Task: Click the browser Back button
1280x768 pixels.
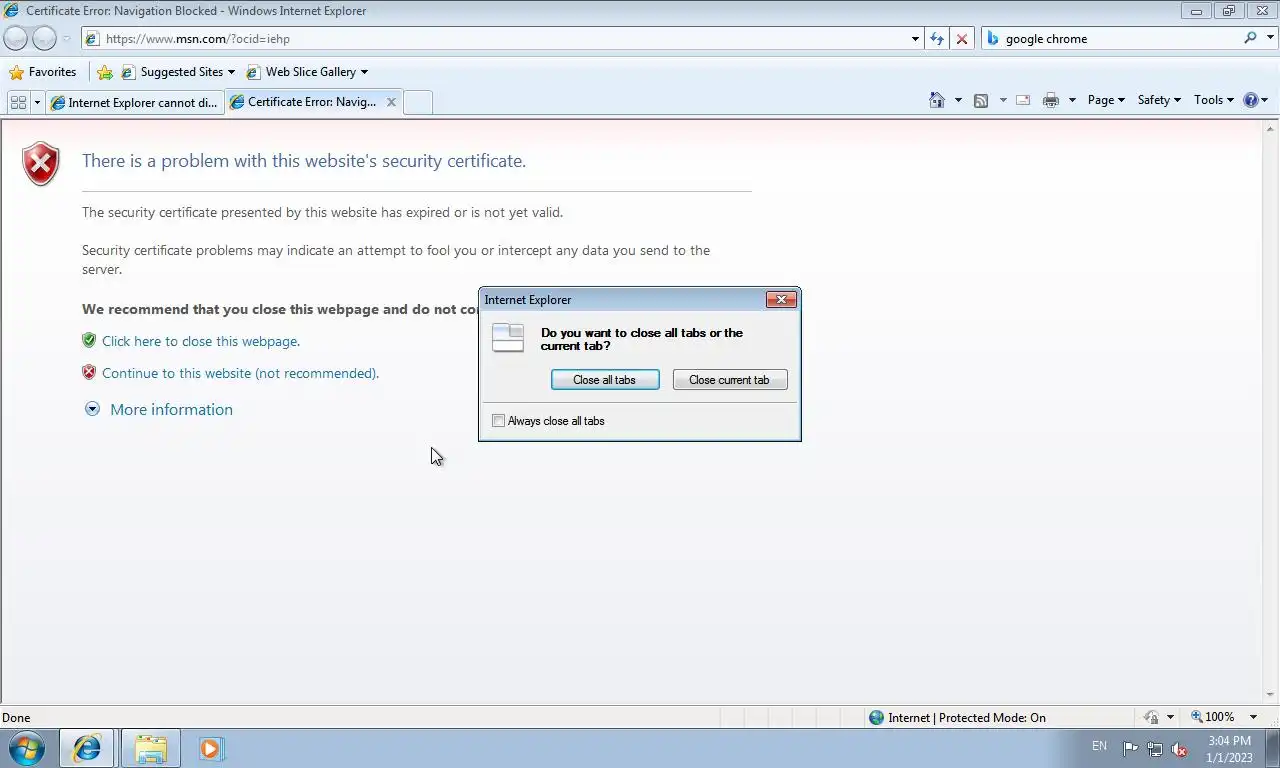Action: pyautogui.click(x=16, y=38)
